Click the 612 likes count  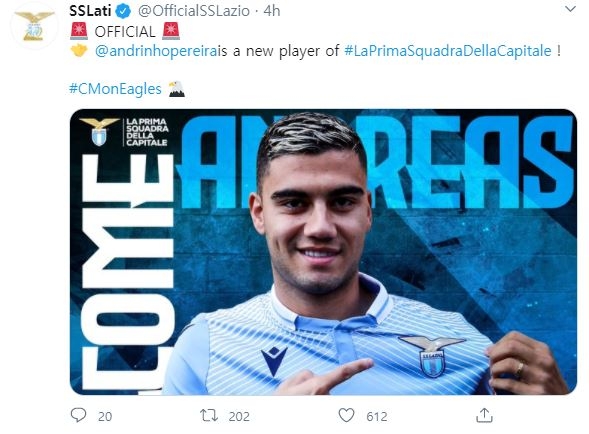tap(377, 416)
